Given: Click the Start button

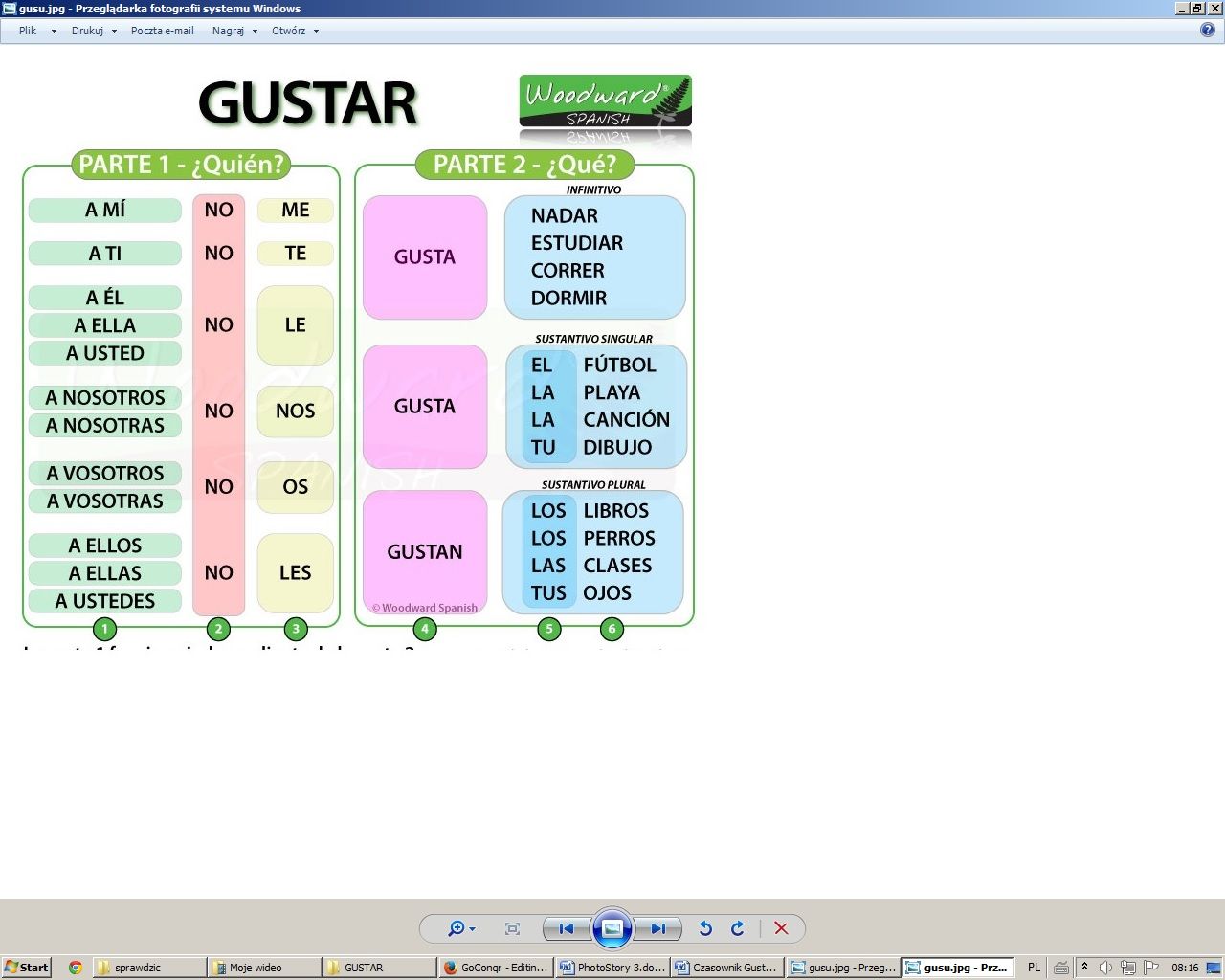Looking at the screenshot, I should pos(27,968).
